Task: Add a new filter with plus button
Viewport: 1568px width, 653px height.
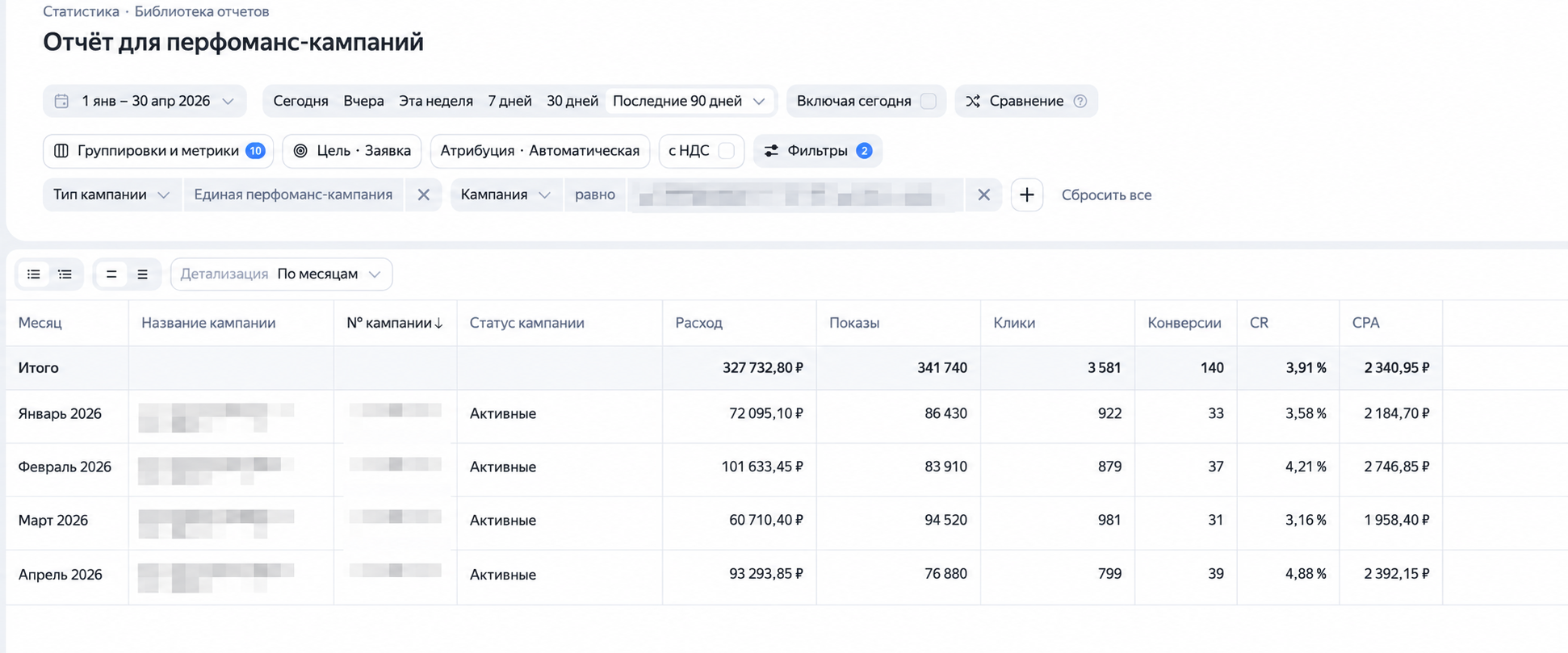Action: coord(1027,195)
